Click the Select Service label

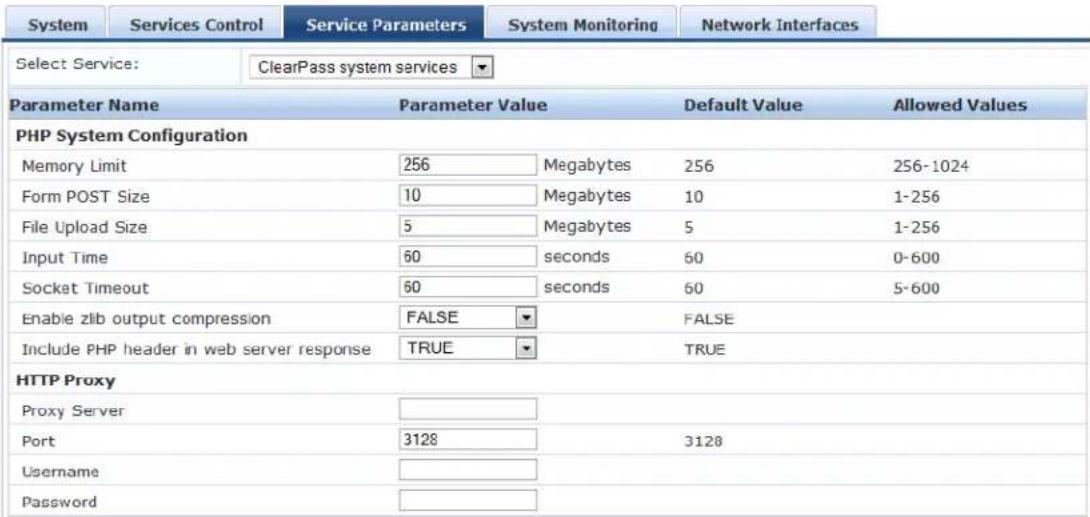77,64
